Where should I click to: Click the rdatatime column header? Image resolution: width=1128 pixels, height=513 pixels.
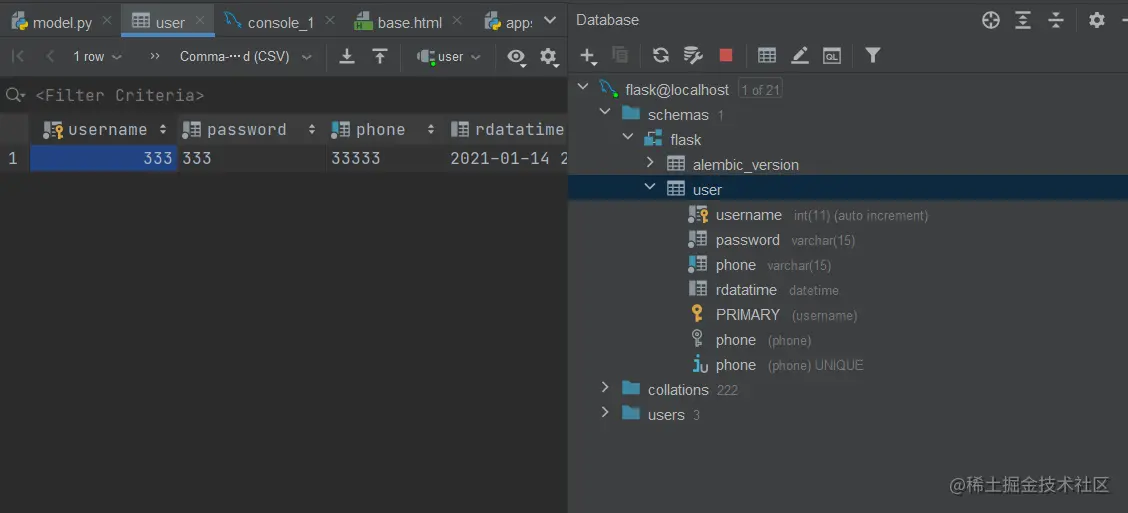pyautogui.click(x=507, y=130)
